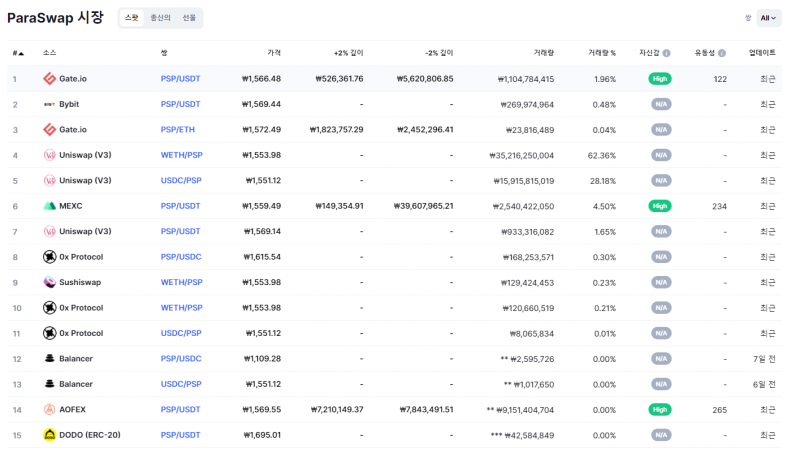Click the Sushiswap logo icon

pyautogui.click(x=49, y=282)
